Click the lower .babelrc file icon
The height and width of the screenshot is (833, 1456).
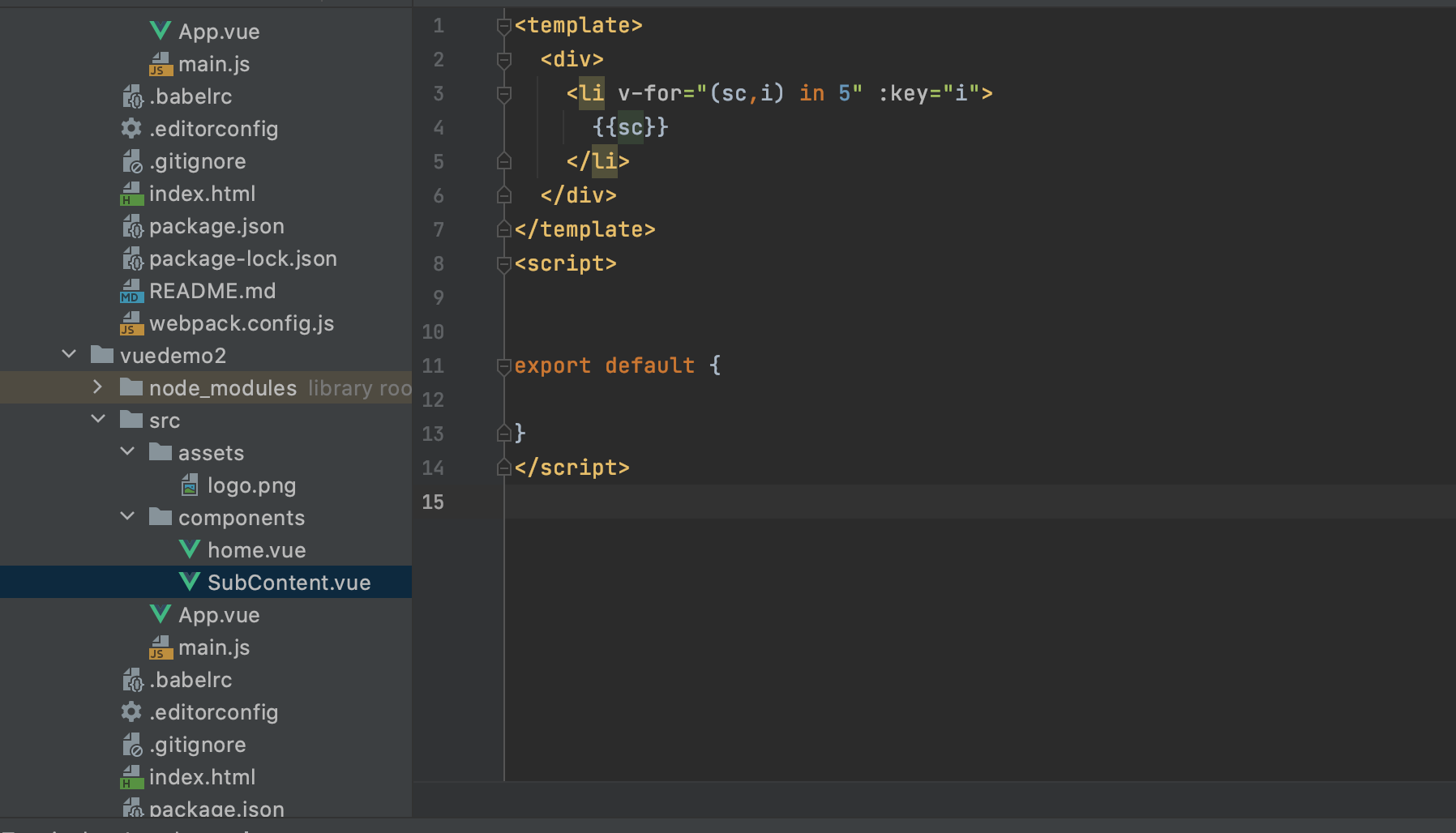click(x=132, y=680)
